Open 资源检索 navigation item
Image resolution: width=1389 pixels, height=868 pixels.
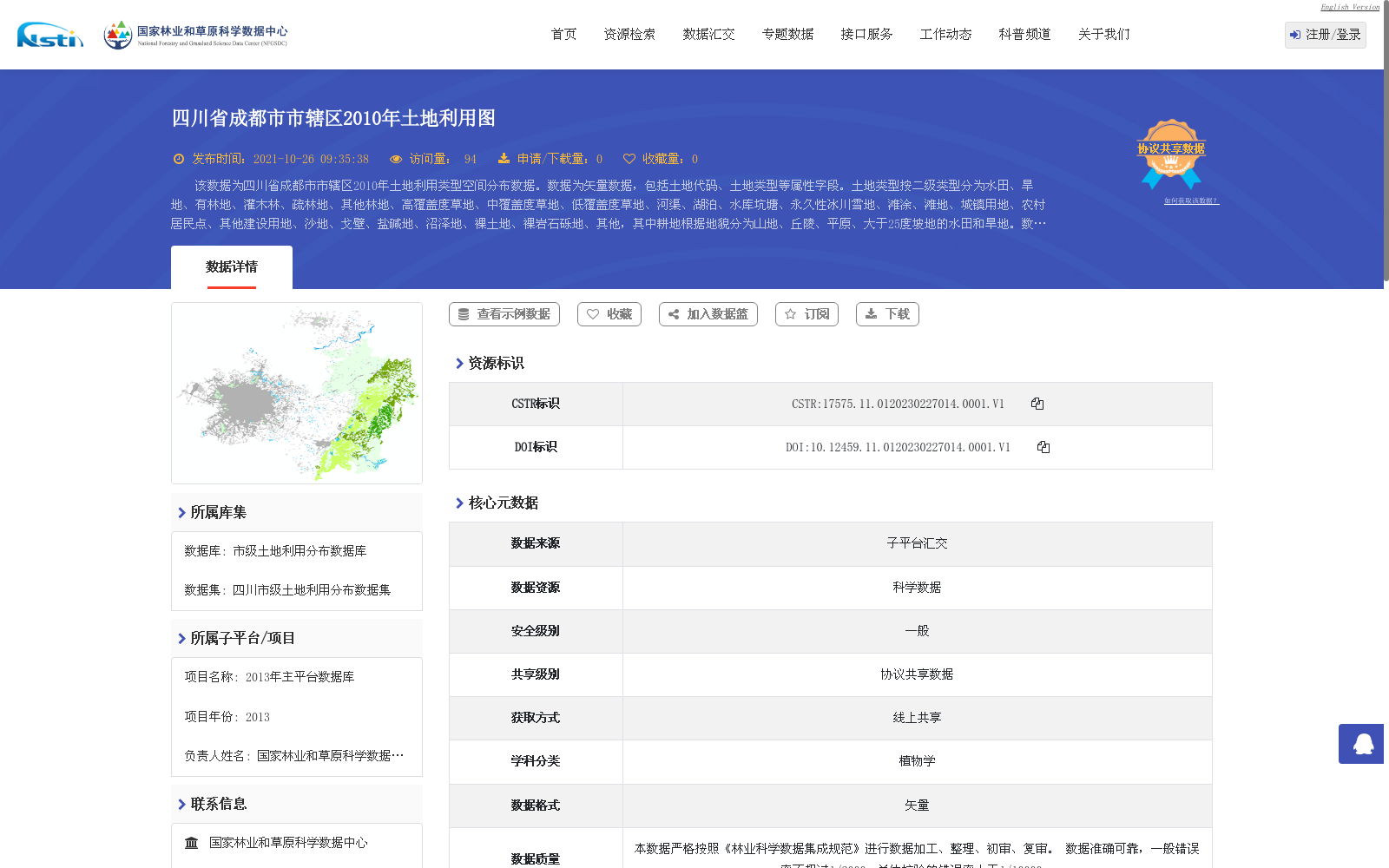pos(629,35)
